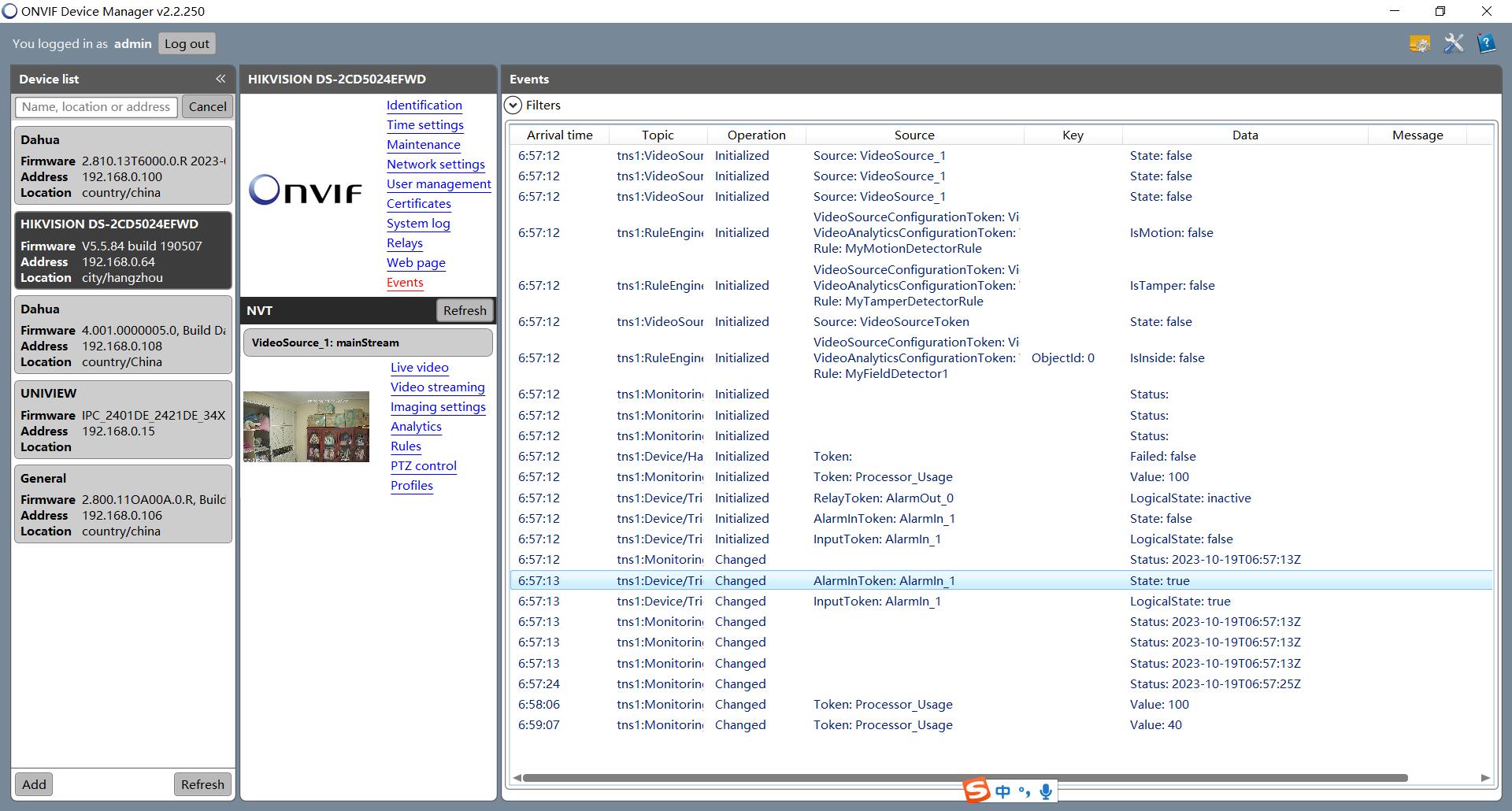Expand the Filters section
This screenshot has height=811, width=1512.
pos(513,106)
